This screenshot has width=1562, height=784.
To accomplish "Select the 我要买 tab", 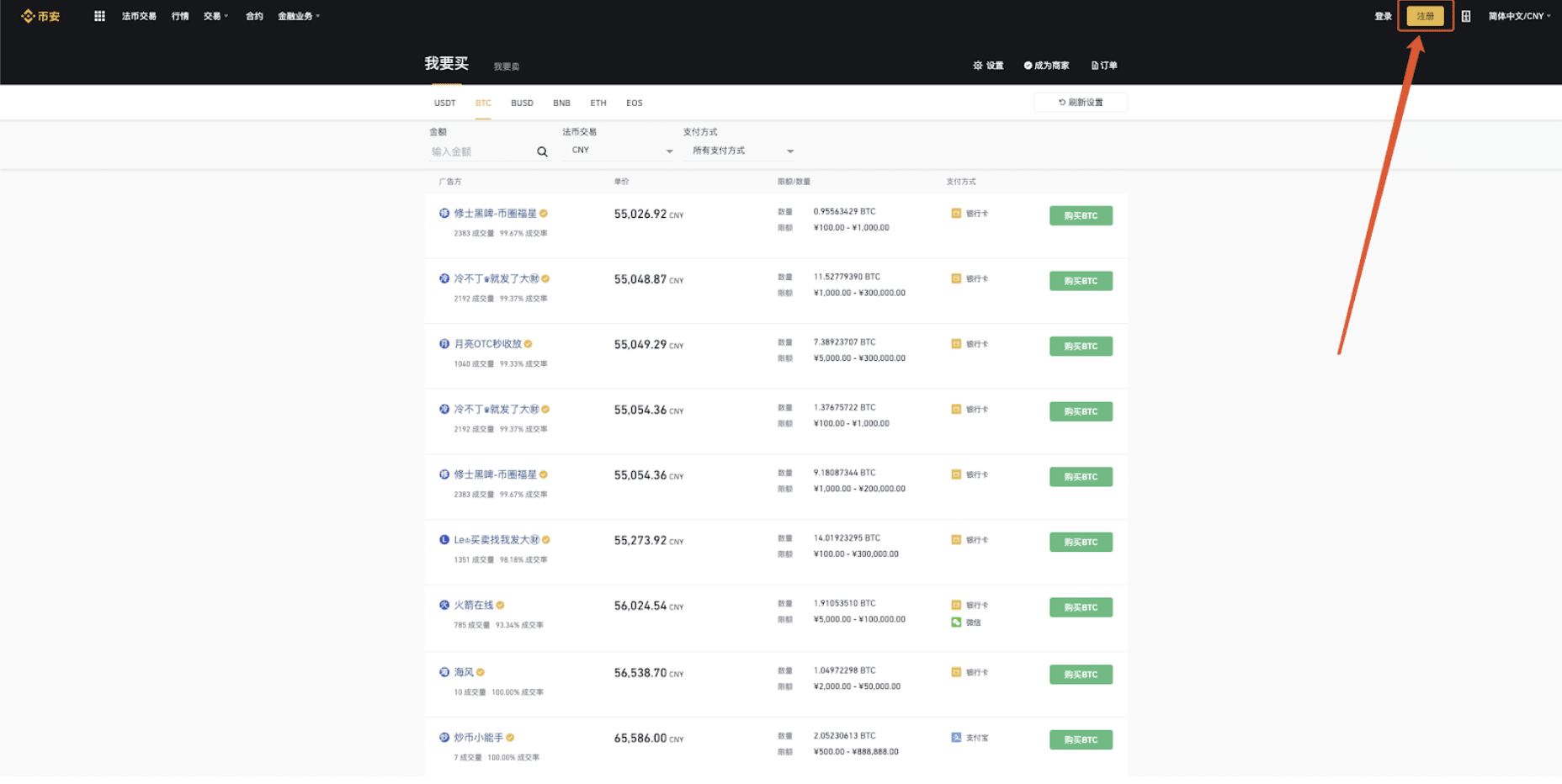I will (446, 64).
